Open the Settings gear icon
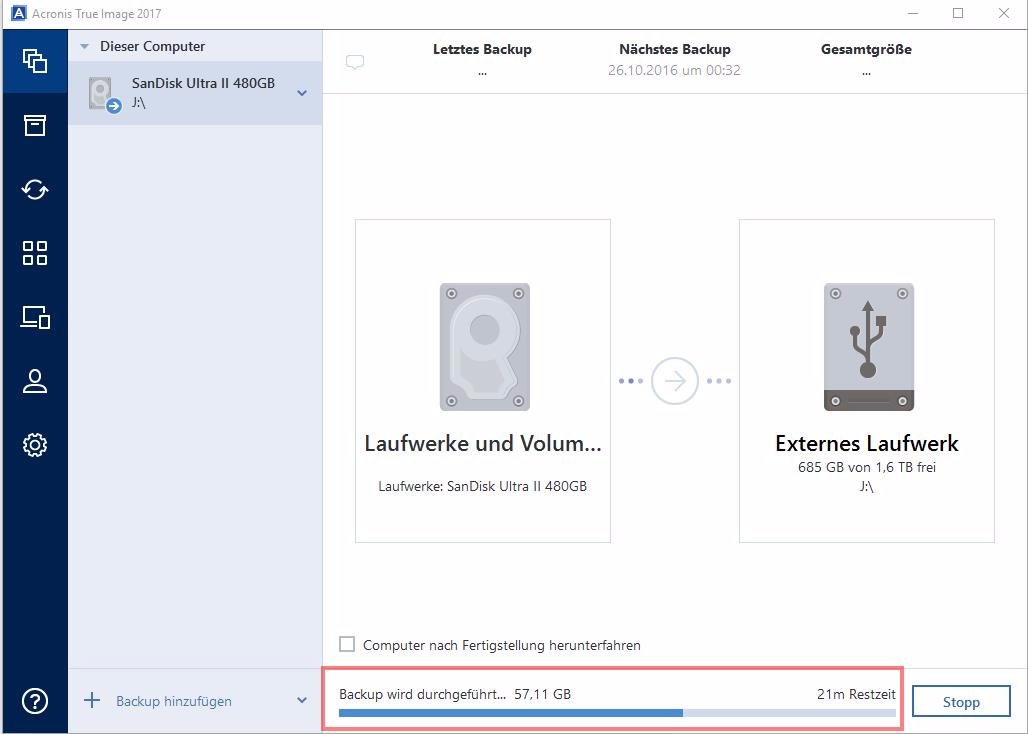This screenshot has height=734, width=1028. [x=35, y=445]
